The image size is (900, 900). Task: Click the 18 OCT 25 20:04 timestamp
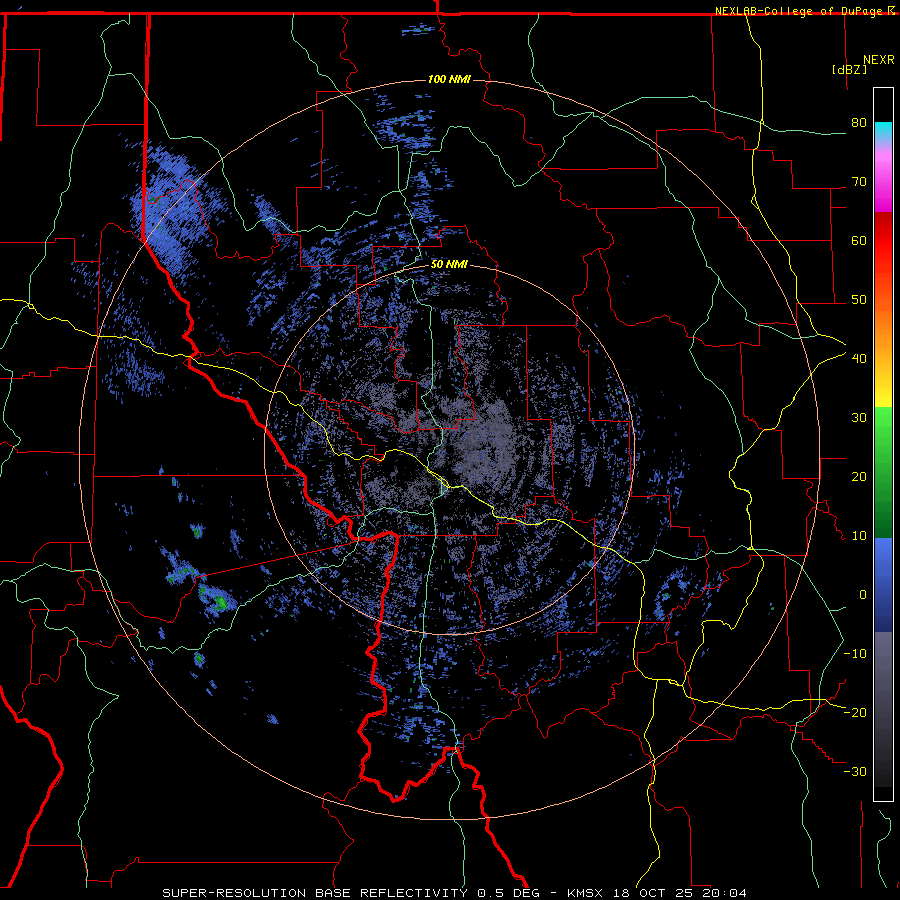coord(680,893)
